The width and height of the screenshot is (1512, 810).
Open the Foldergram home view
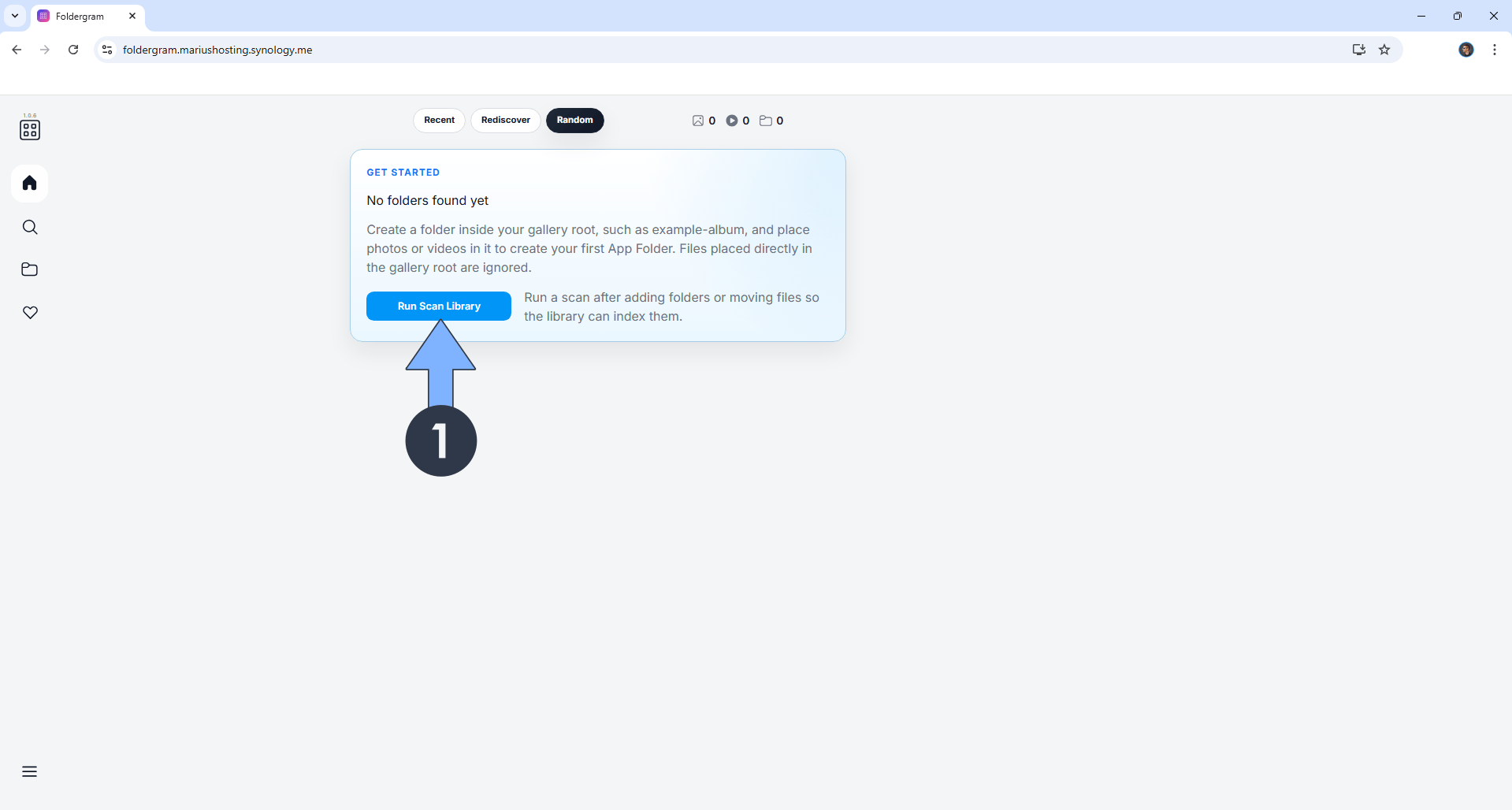(x=29, y=183)
